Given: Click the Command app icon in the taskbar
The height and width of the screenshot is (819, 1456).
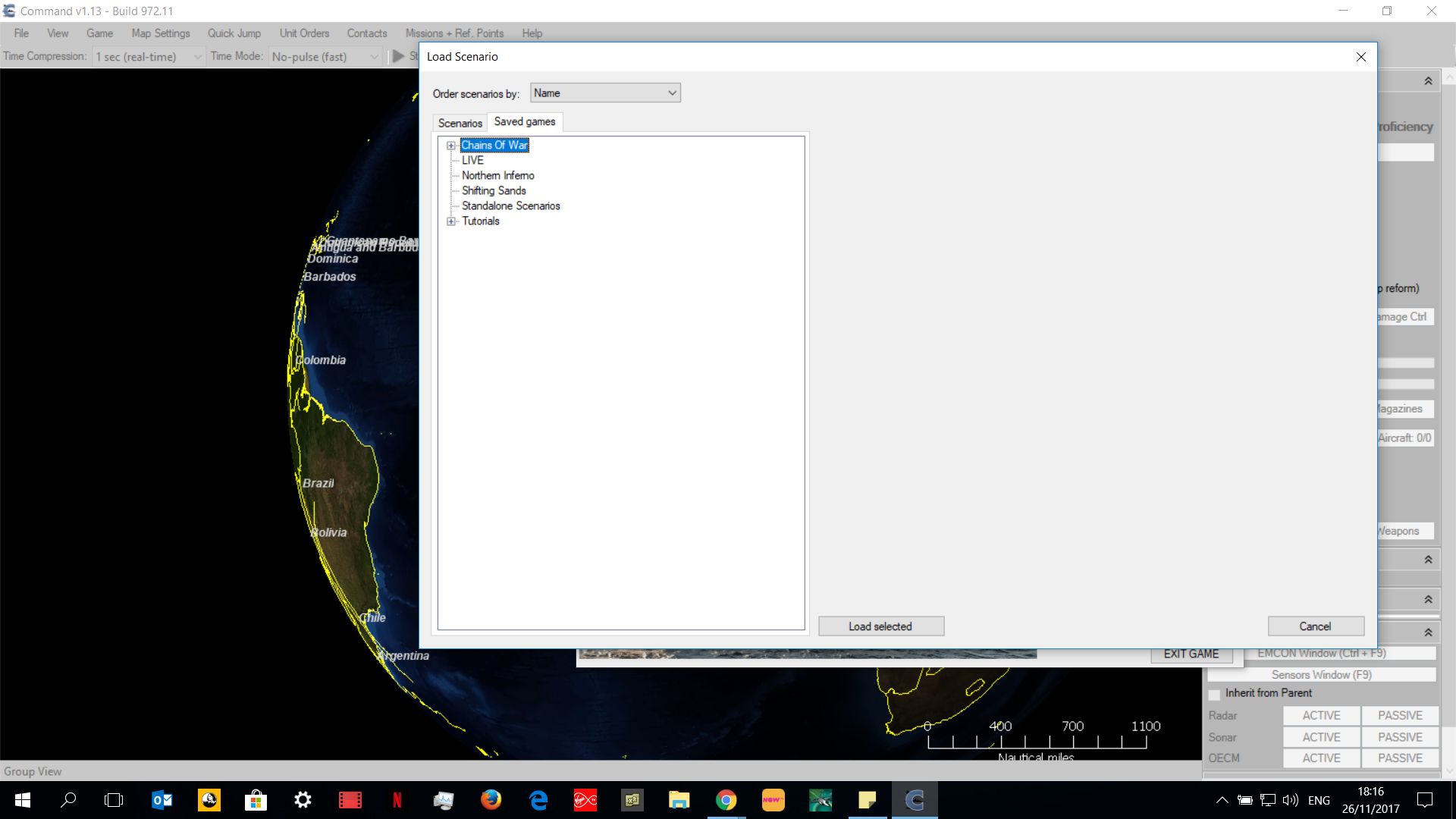Looking at the screenshot, I should [x=915, y=800].
